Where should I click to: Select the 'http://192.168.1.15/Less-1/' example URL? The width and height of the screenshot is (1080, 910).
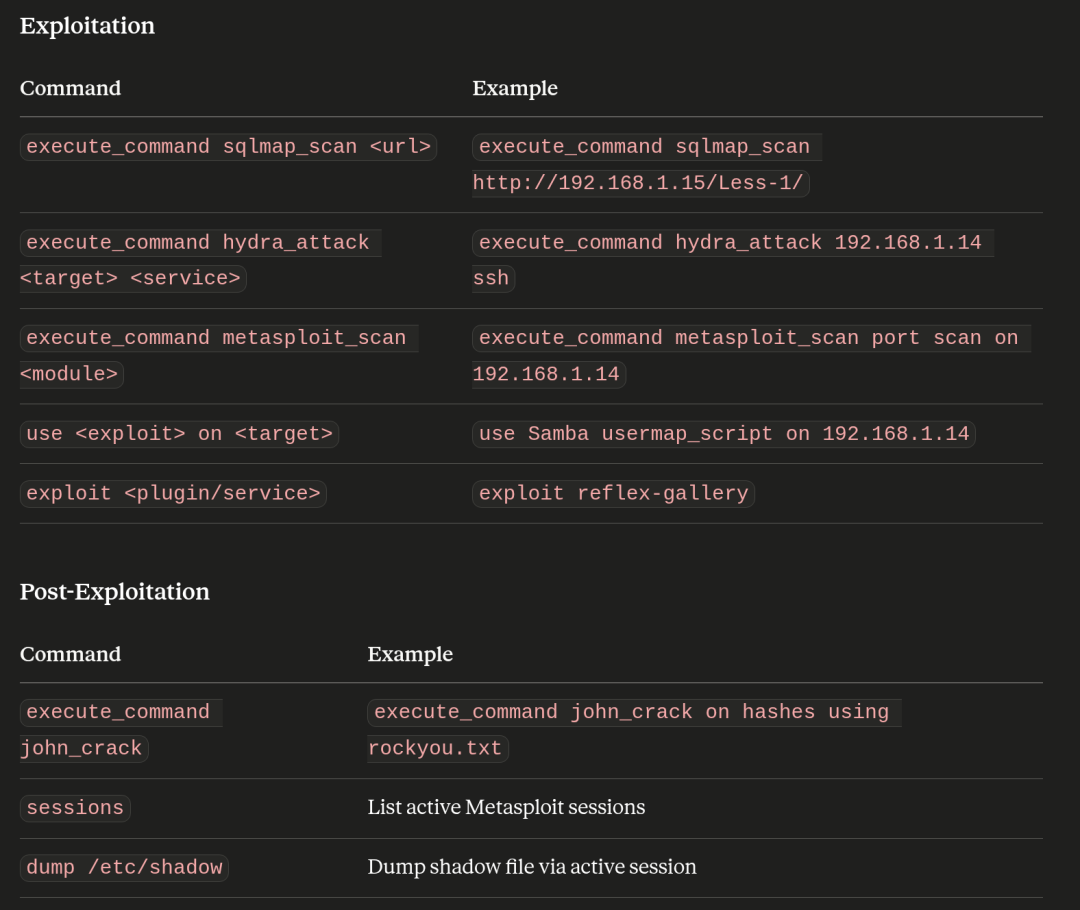[x=641, y=183]
